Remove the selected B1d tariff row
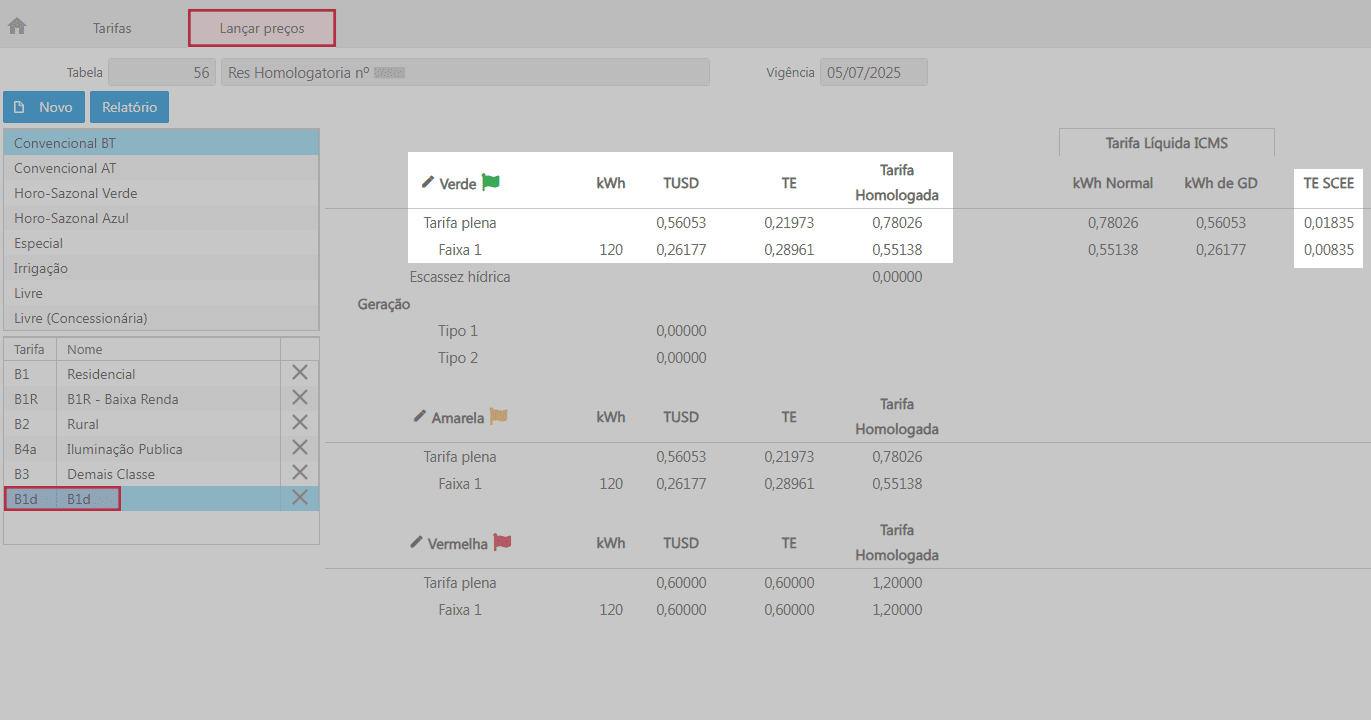Image resolution: width=1371 pixels, height=720 pixels. [299, 498]
